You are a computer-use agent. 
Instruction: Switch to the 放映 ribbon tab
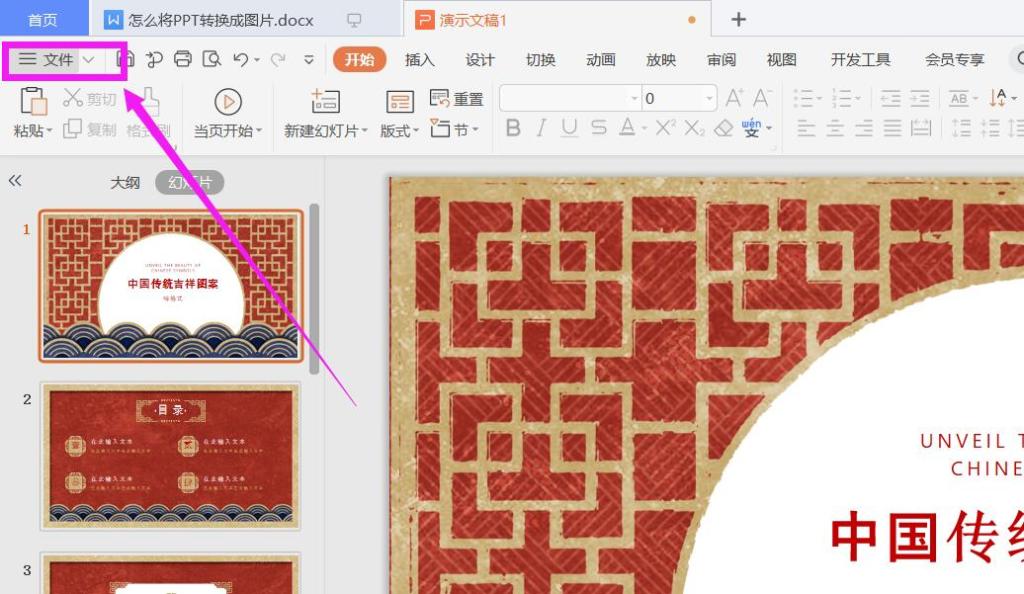point(661,59)
